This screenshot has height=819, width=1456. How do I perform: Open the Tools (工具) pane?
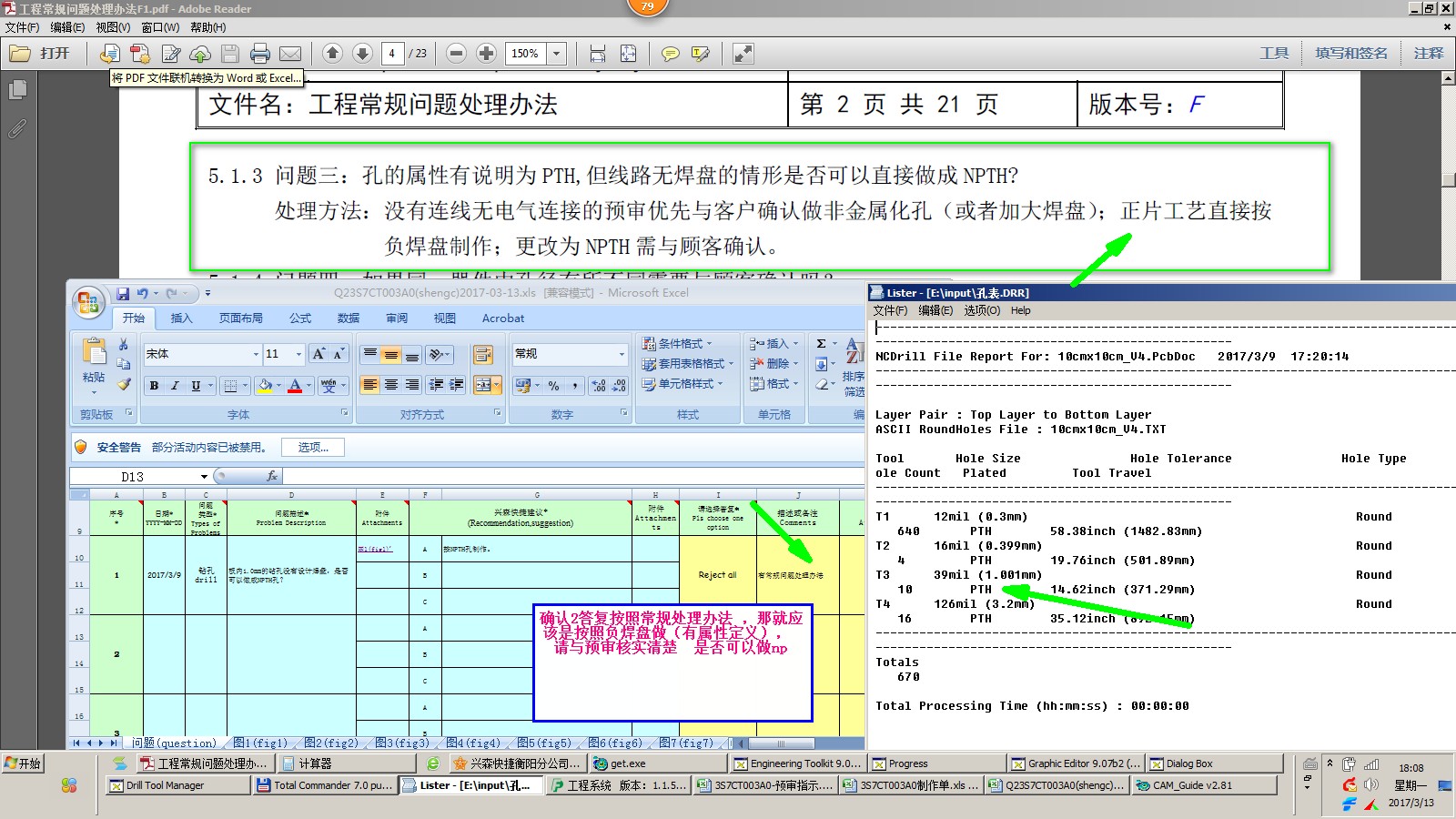click(1274, 54)
